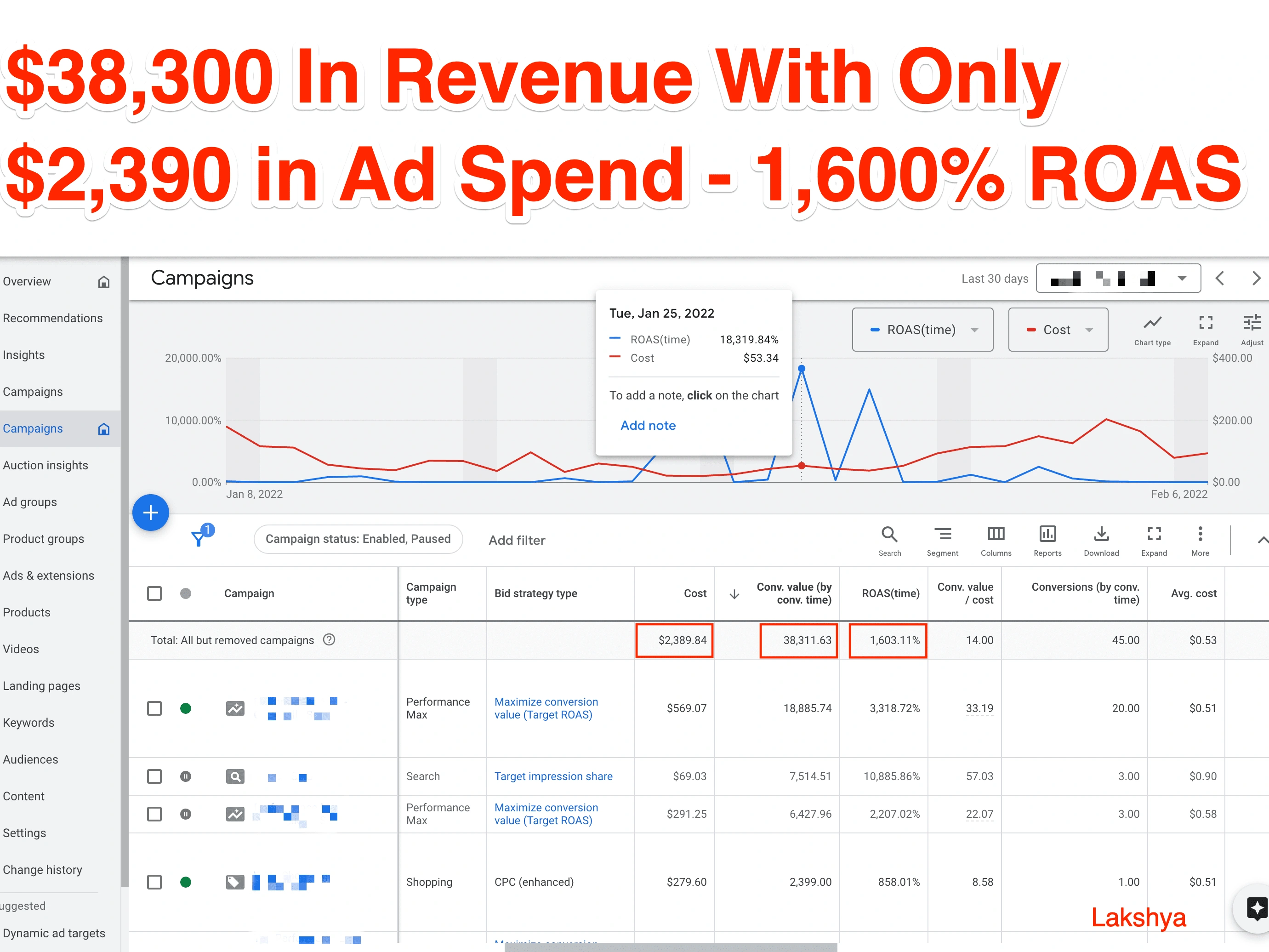Sort by ROAS(time) column header
This screenshot has width=1269, height=952.
pyautogui.click(x=890, y=593)
